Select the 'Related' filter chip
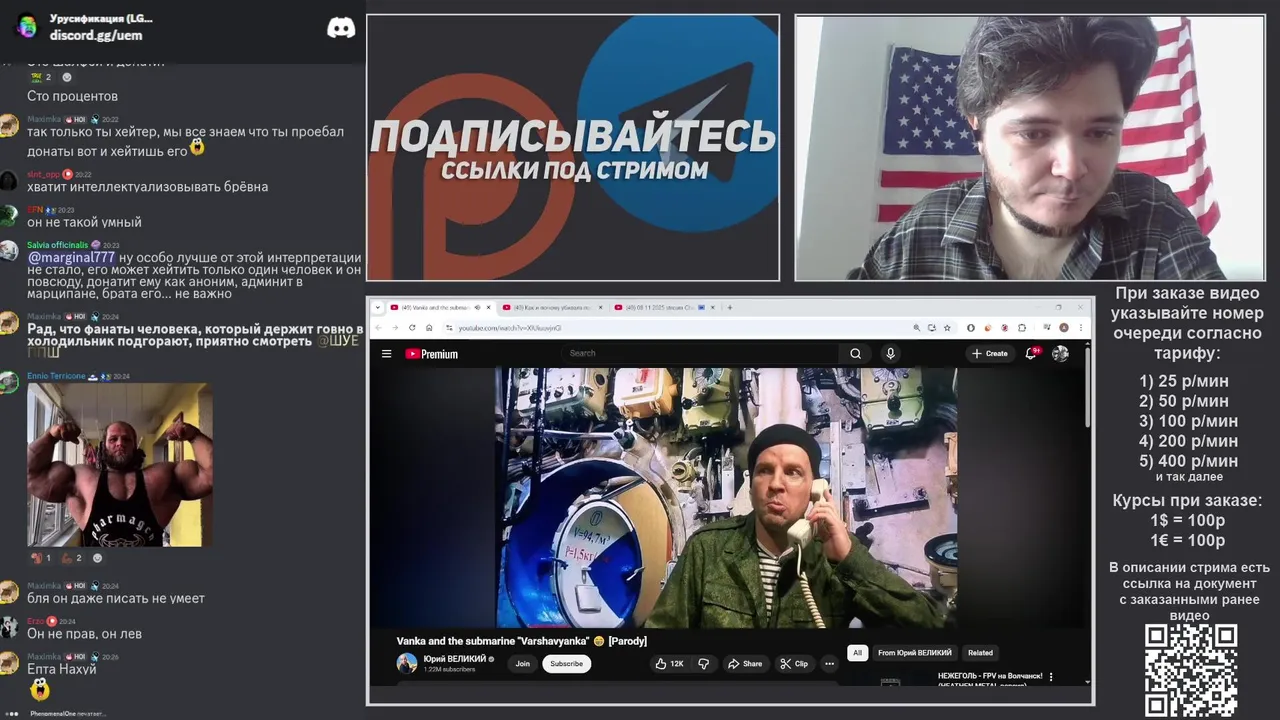 [x=980, y=652]
